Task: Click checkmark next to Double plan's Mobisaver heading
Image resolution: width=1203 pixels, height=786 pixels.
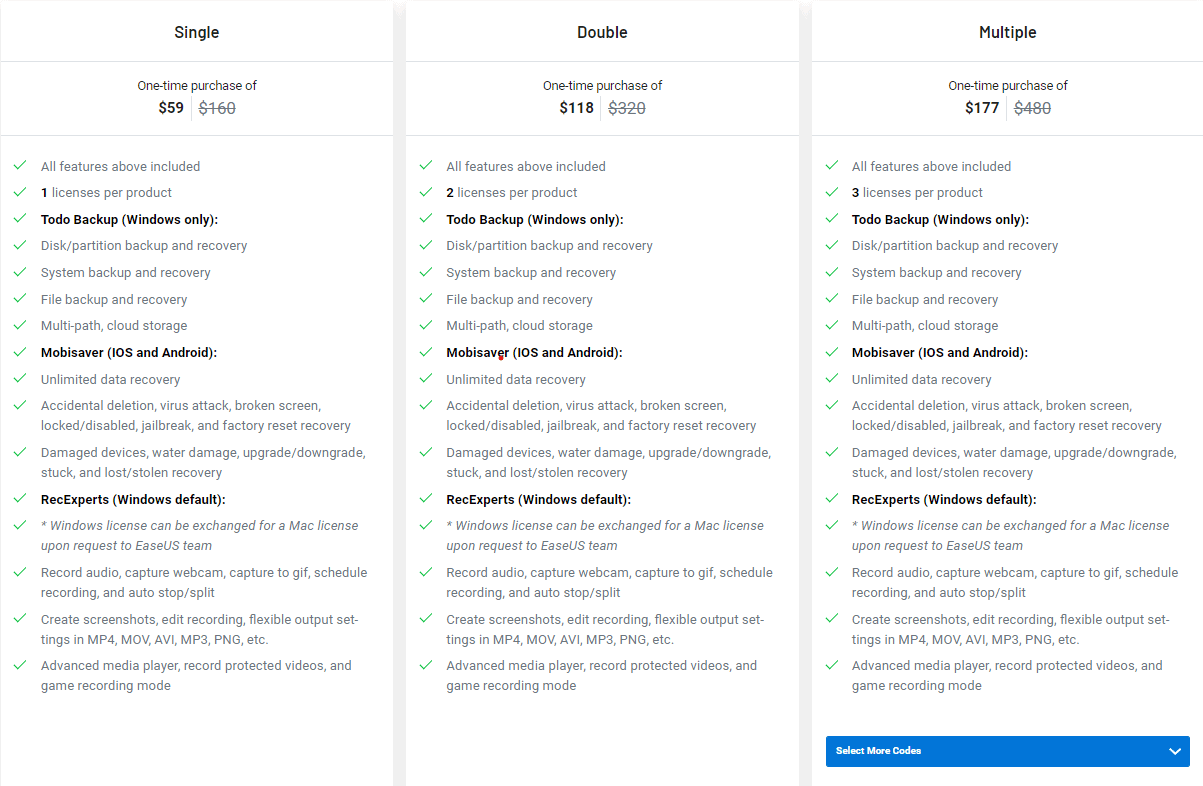Action: (x=426, y=351)
